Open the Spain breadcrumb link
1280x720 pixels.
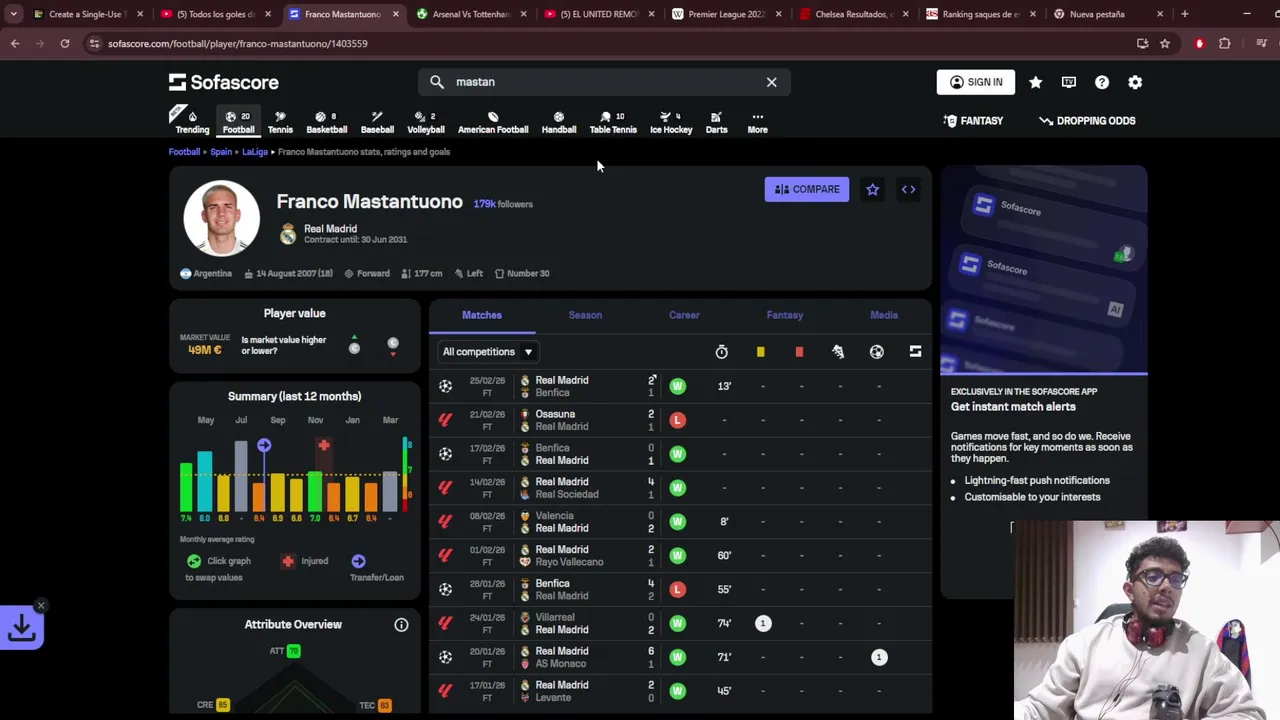221,152
